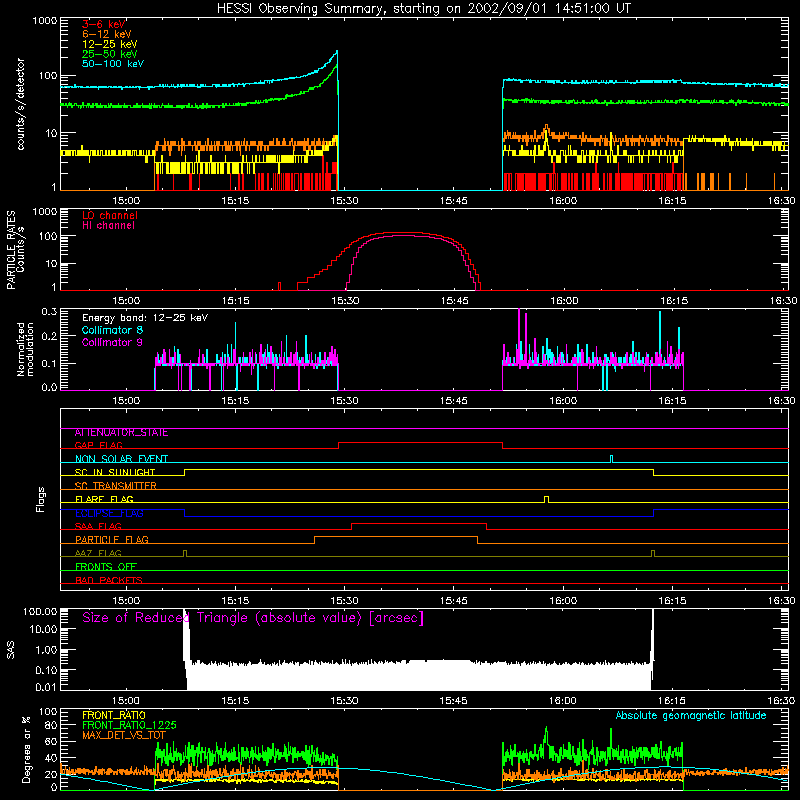
Task: Click the A47_FLAG label
Action: tap(98, 554)
